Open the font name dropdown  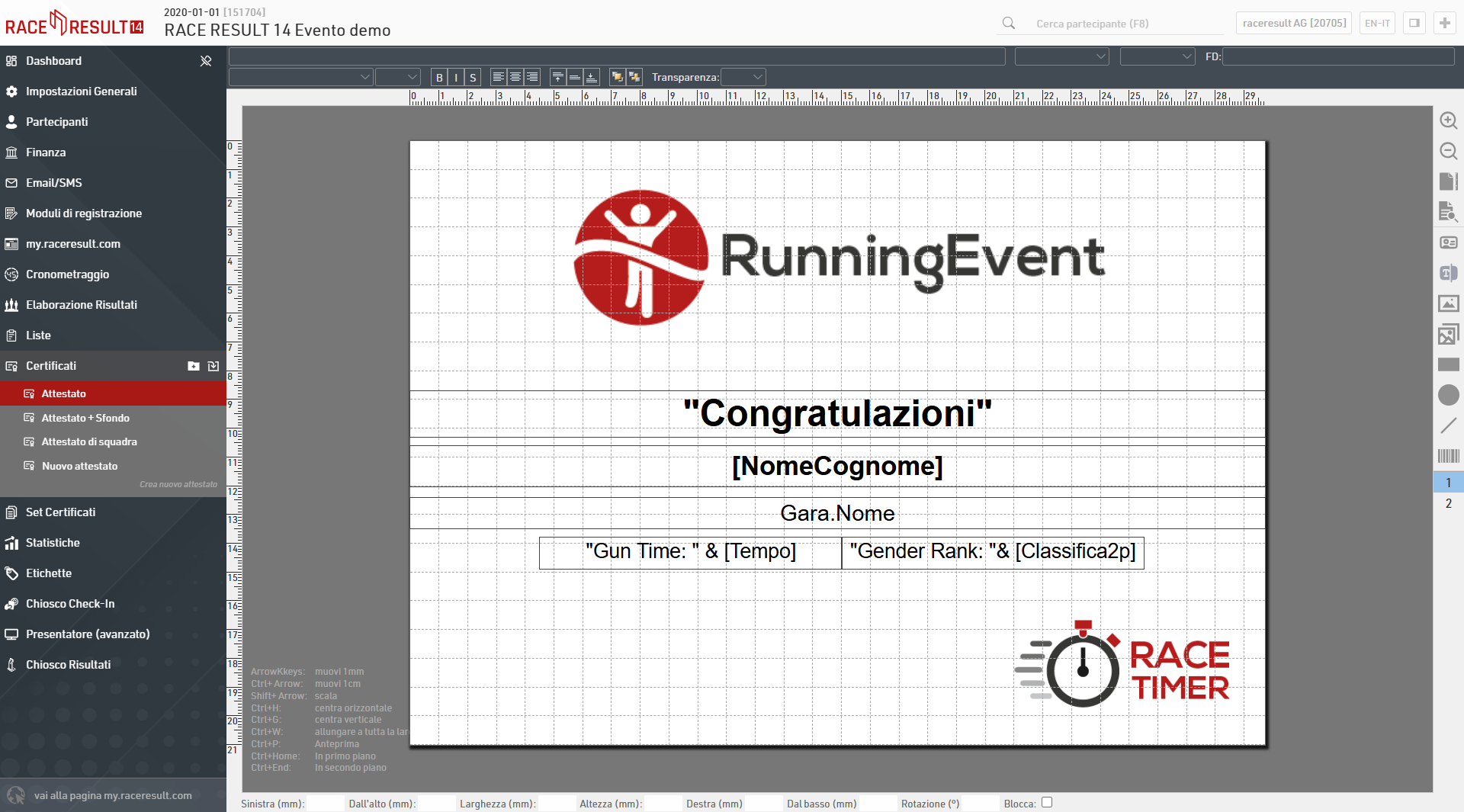(300, 77)
